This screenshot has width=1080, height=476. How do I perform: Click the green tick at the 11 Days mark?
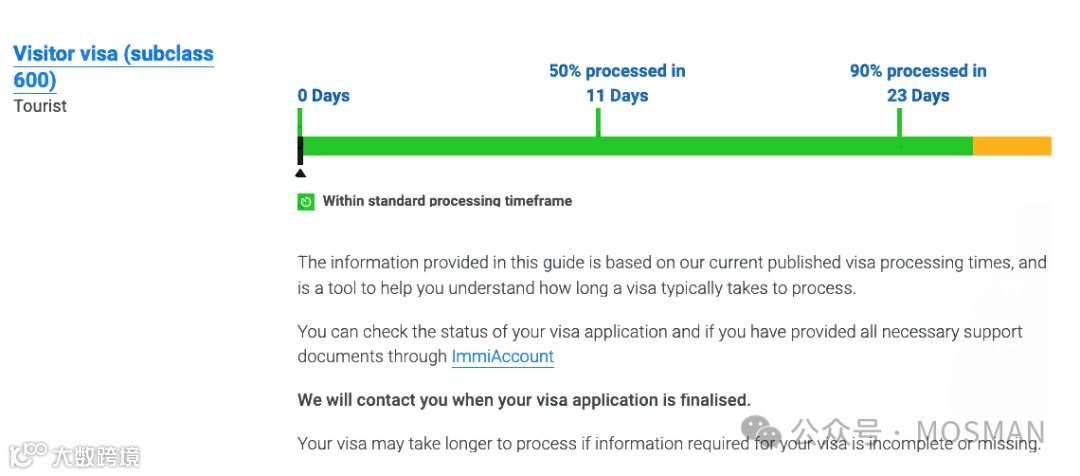(x=598, y=122)
